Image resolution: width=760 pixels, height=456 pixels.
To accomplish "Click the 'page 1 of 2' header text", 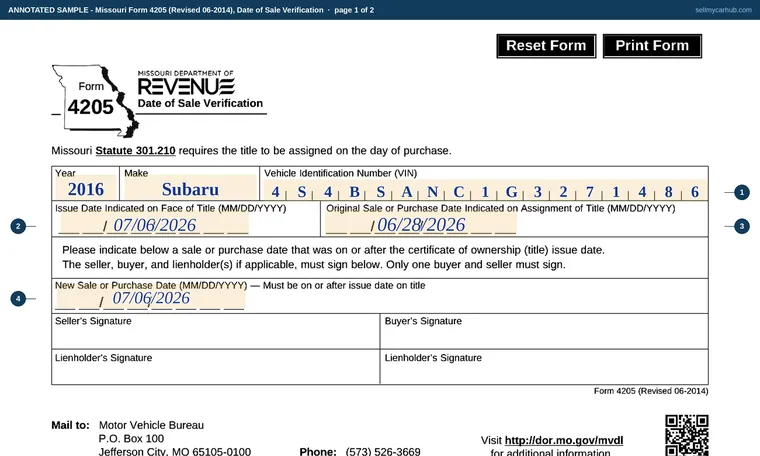I will point(354,10).
